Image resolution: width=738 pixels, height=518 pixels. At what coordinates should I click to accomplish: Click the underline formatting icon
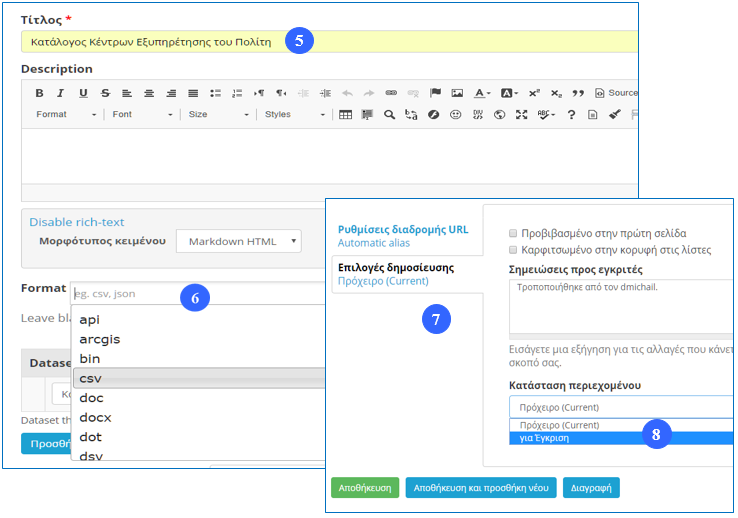[83, 93]
